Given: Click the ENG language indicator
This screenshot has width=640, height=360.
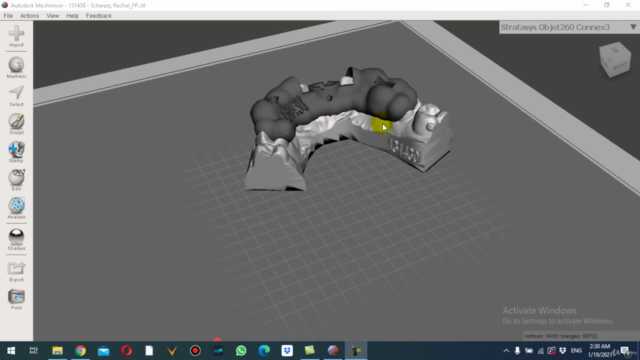Looking at the screenshot, I should click(x=576, y=351).
